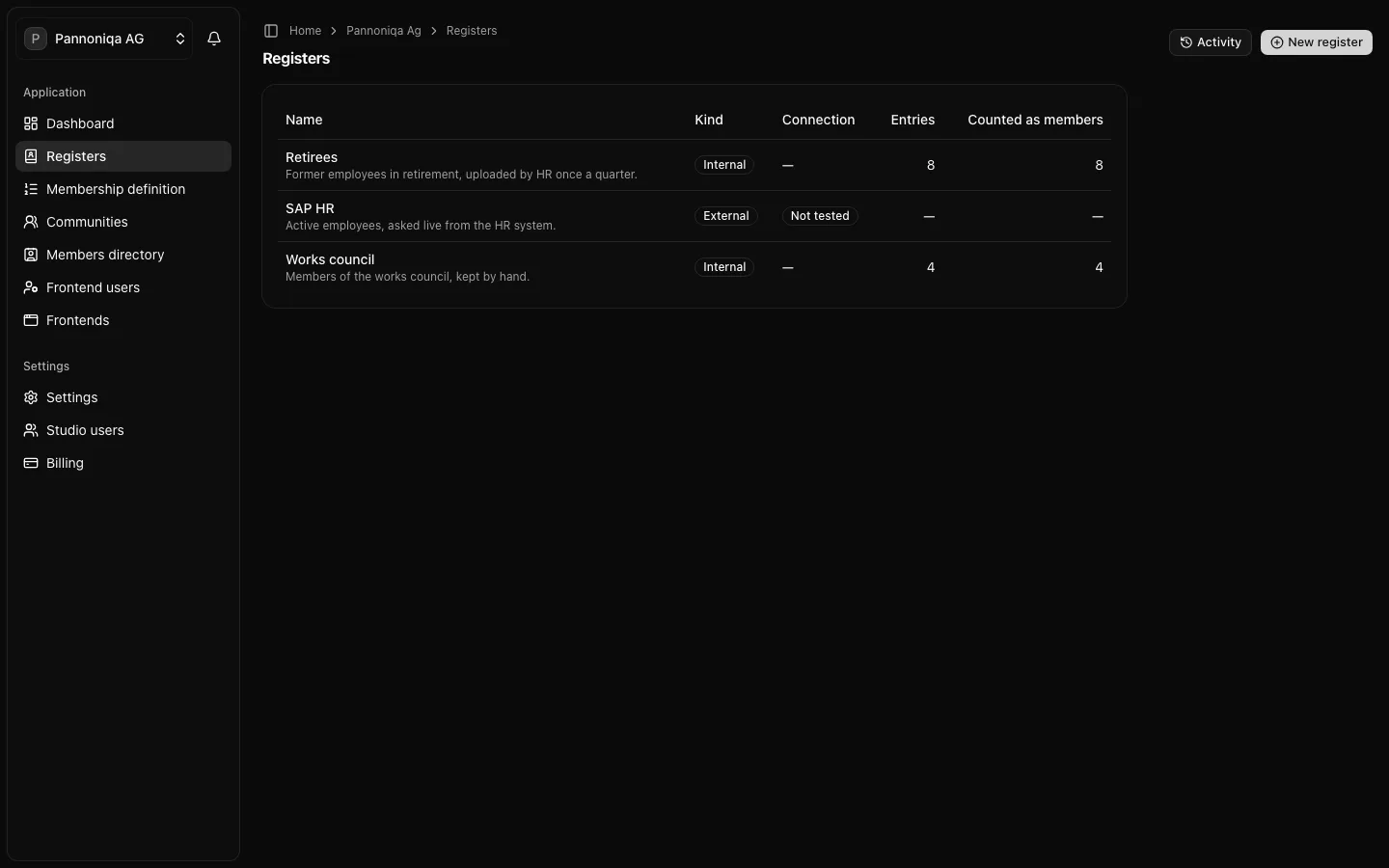Click the Internal badge in Works council row

click(724, 267)
